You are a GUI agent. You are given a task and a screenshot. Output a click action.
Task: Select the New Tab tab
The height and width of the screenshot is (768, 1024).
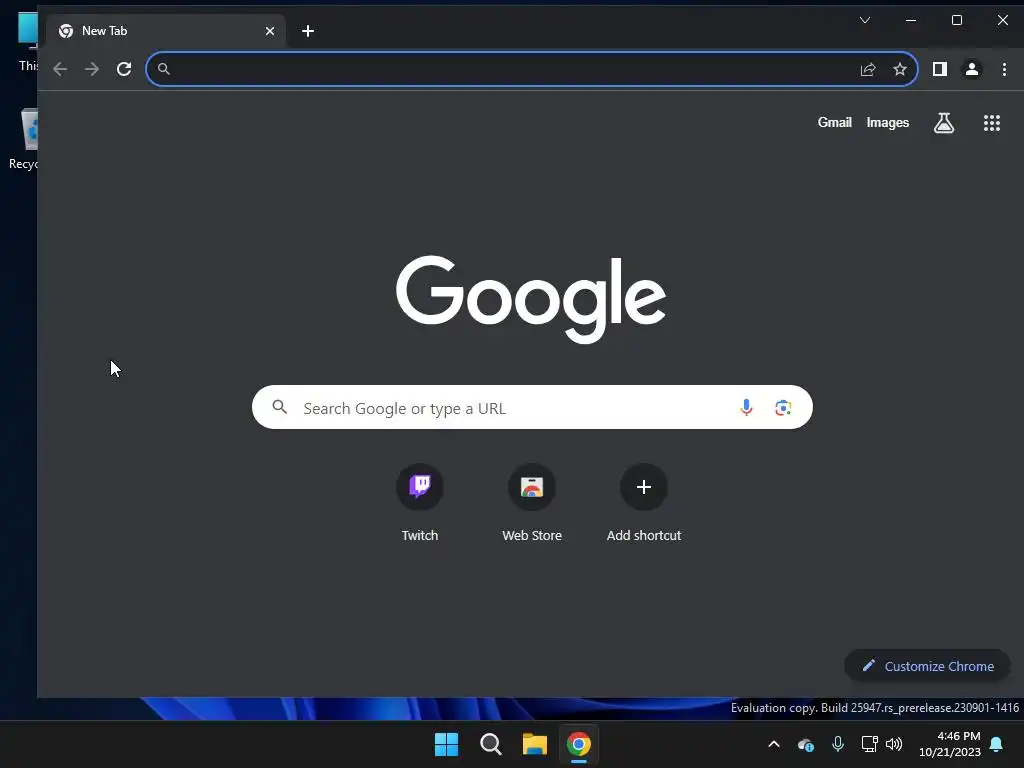tap(166, 31)
